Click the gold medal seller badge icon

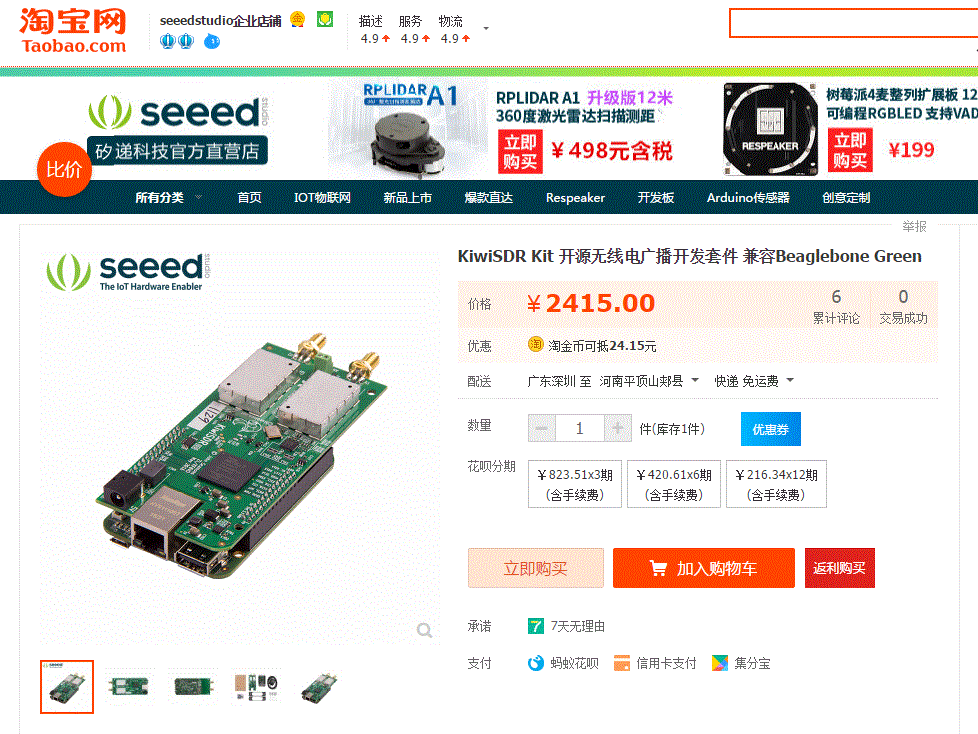298,19
